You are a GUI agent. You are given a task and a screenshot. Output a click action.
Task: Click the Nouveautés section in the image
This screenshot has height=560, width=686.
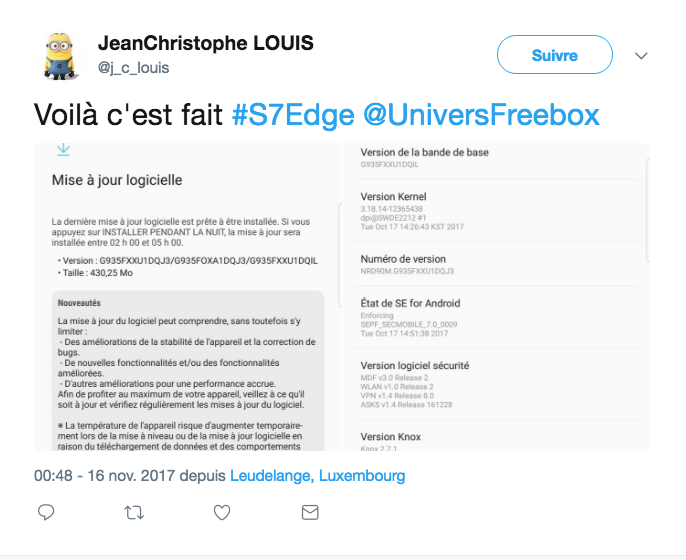pyautogui.click(x=78, y=301)
